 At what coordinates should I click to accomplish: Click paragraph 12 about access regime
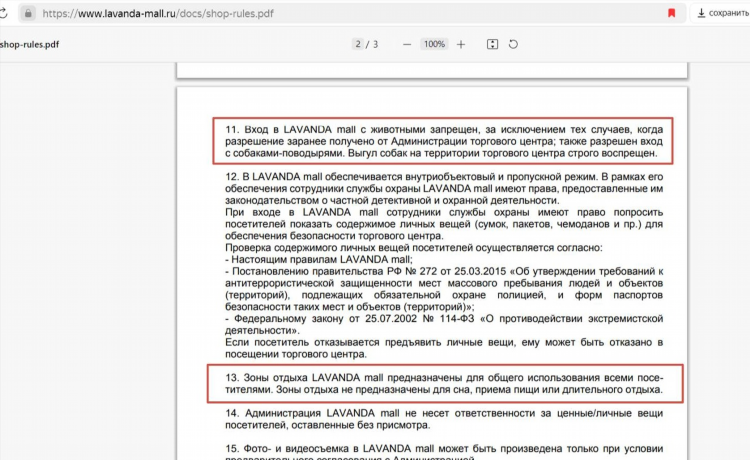pyautogui.click(x=444, y=188)
